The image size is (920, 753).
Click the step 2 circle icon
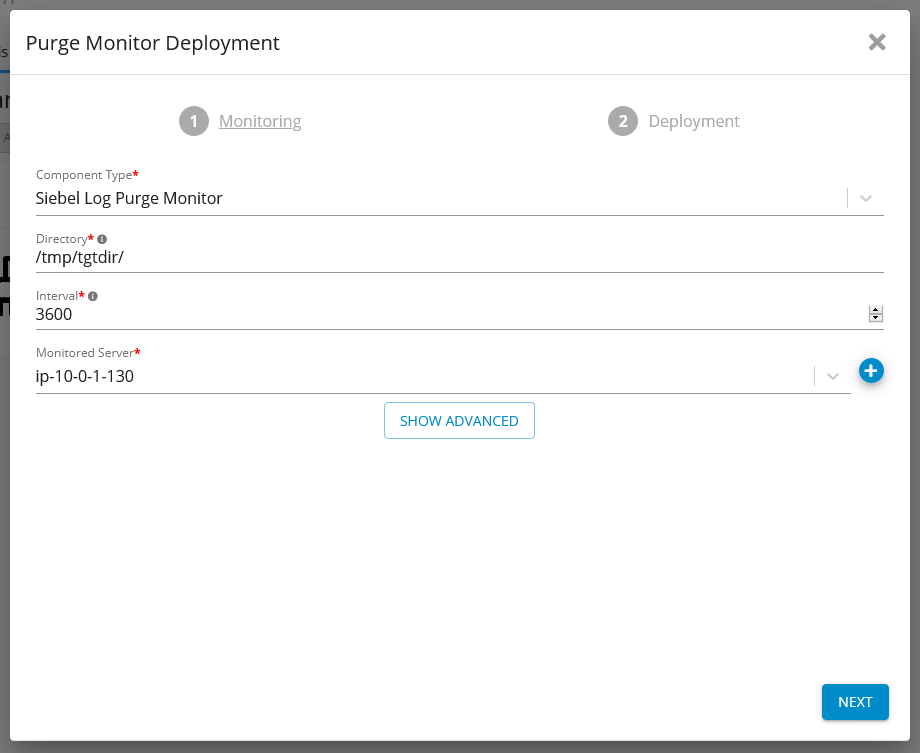point(622,121)
